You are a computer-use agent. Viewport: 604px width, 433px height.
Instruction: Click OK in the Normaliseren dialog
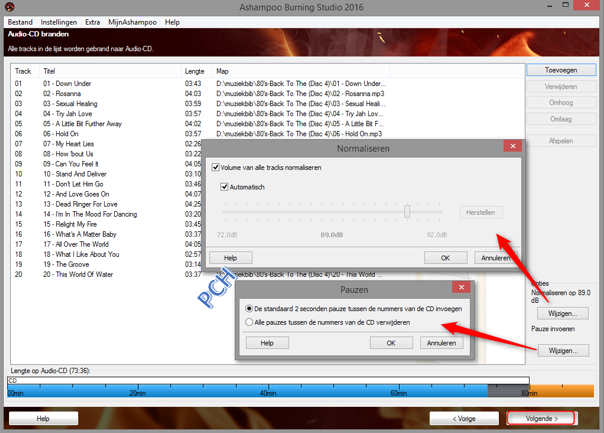click(x=445, y=258)
